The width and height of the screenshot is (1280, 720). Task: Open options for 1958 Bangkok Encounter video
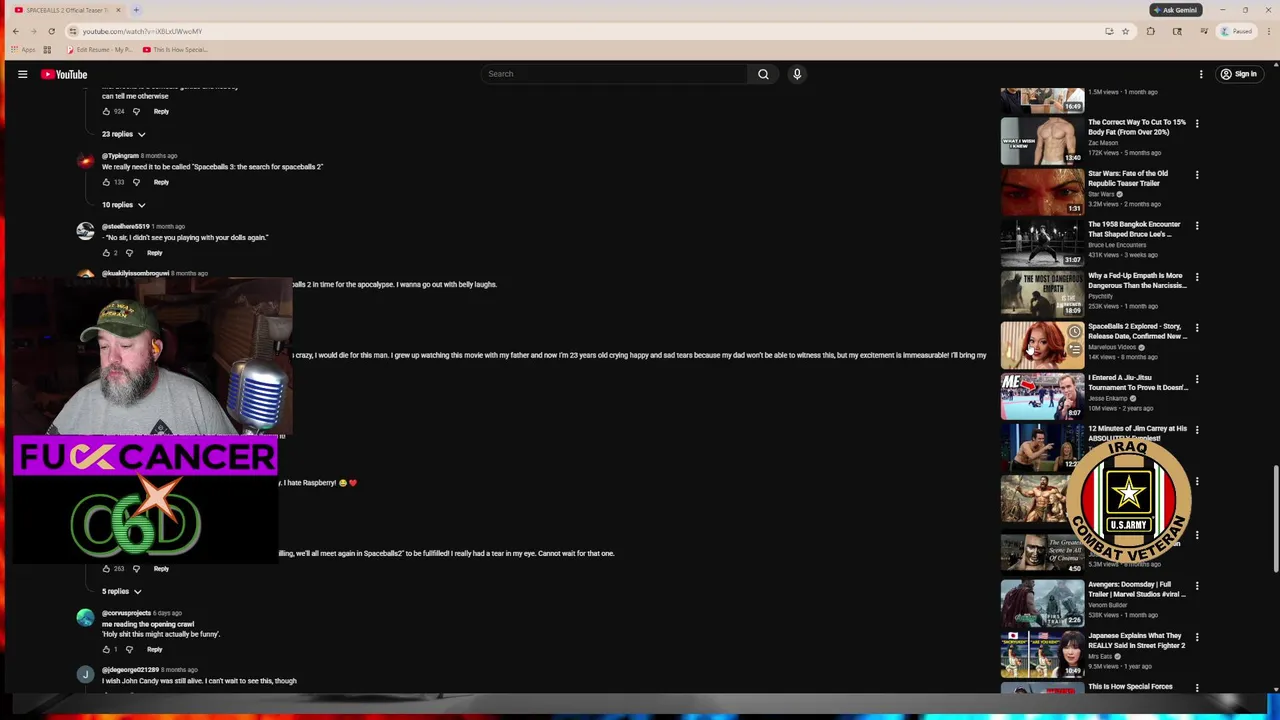(x=1197, y=226)
